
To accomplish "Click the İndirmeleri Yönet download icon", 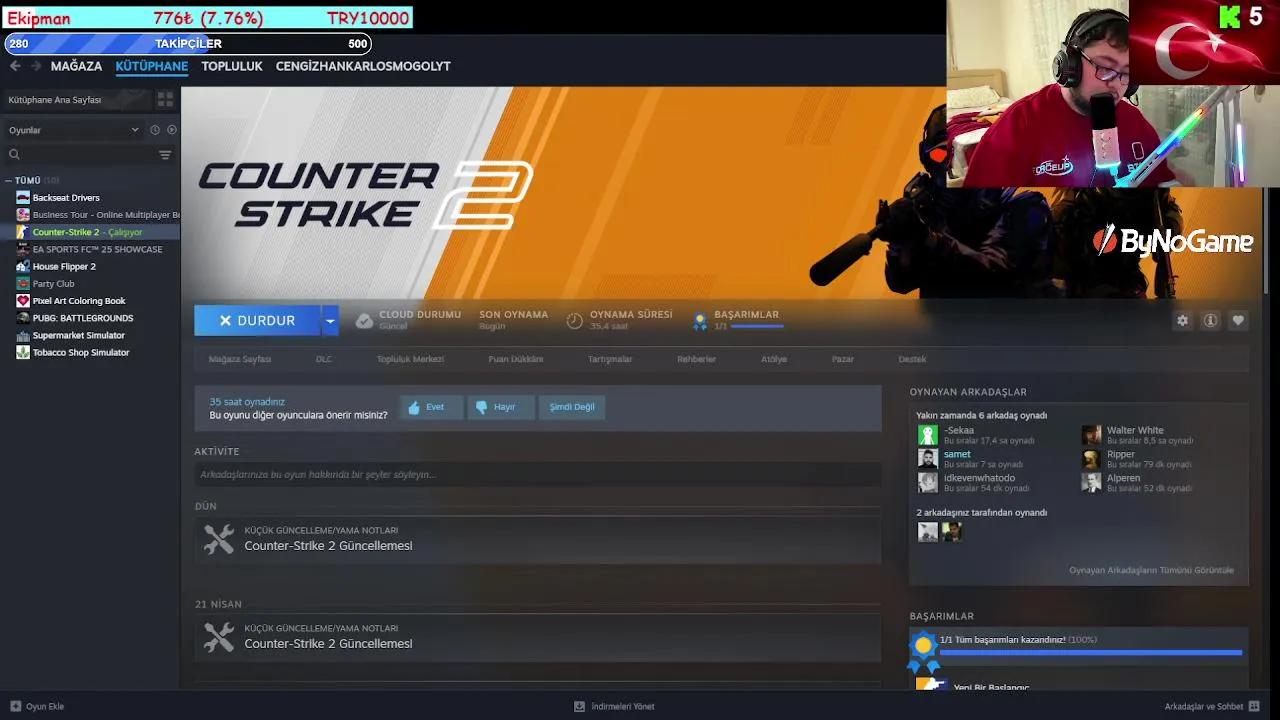I will (x=579, y=706).
